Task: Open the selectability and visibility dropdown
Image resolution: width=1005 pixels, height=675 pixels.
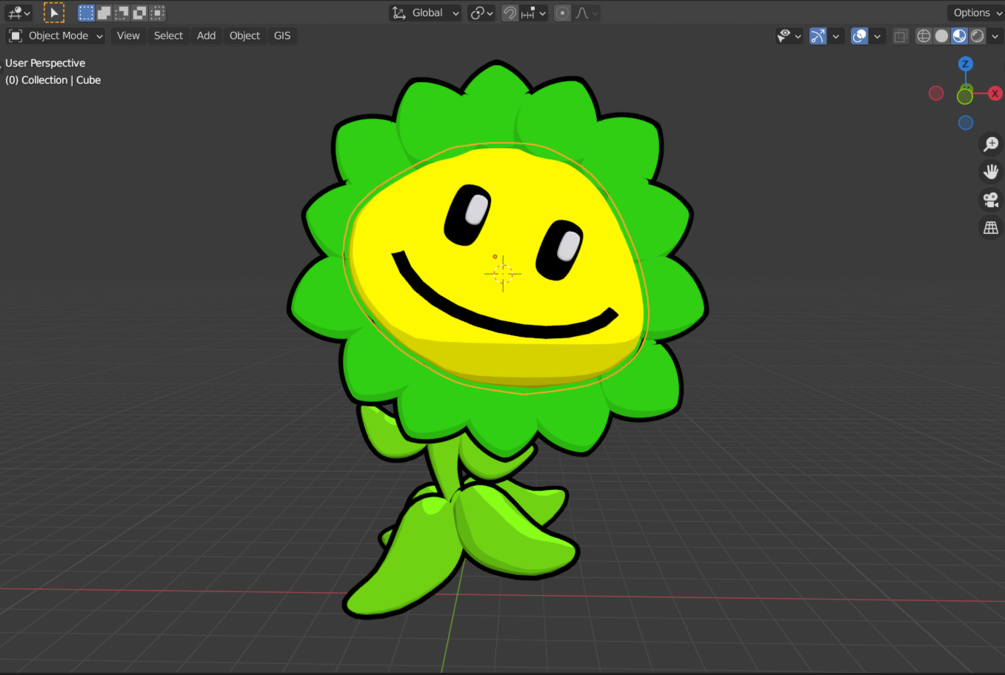Action: point(788,36)
